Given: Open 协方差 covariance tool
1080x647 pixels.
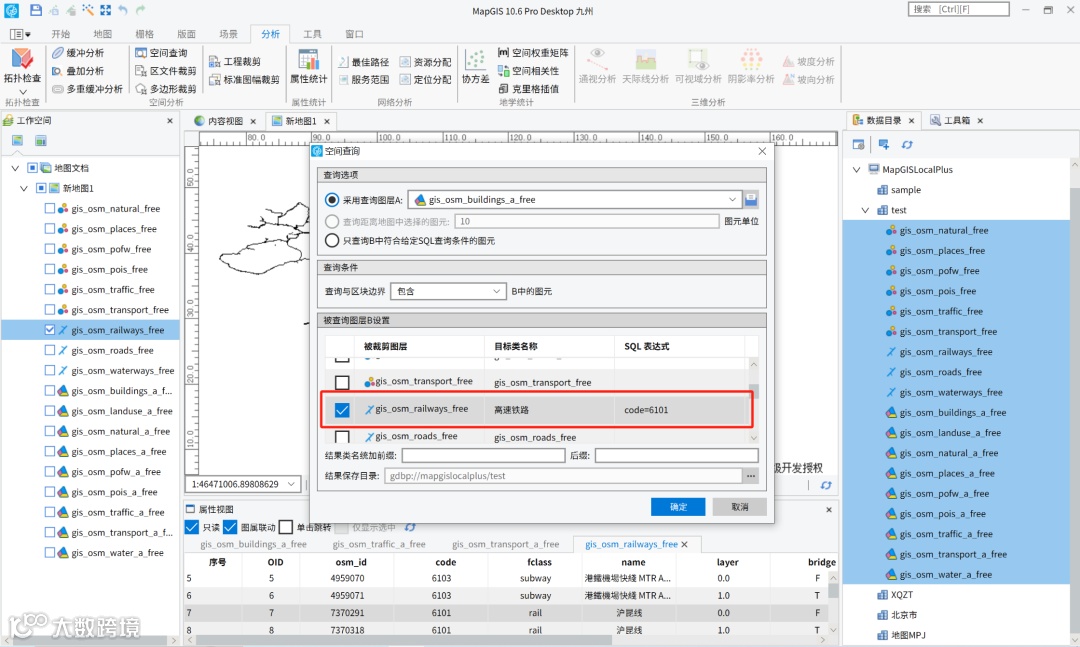Looking at the screenshot, I should pyautogui.click(x=475, y=67).
